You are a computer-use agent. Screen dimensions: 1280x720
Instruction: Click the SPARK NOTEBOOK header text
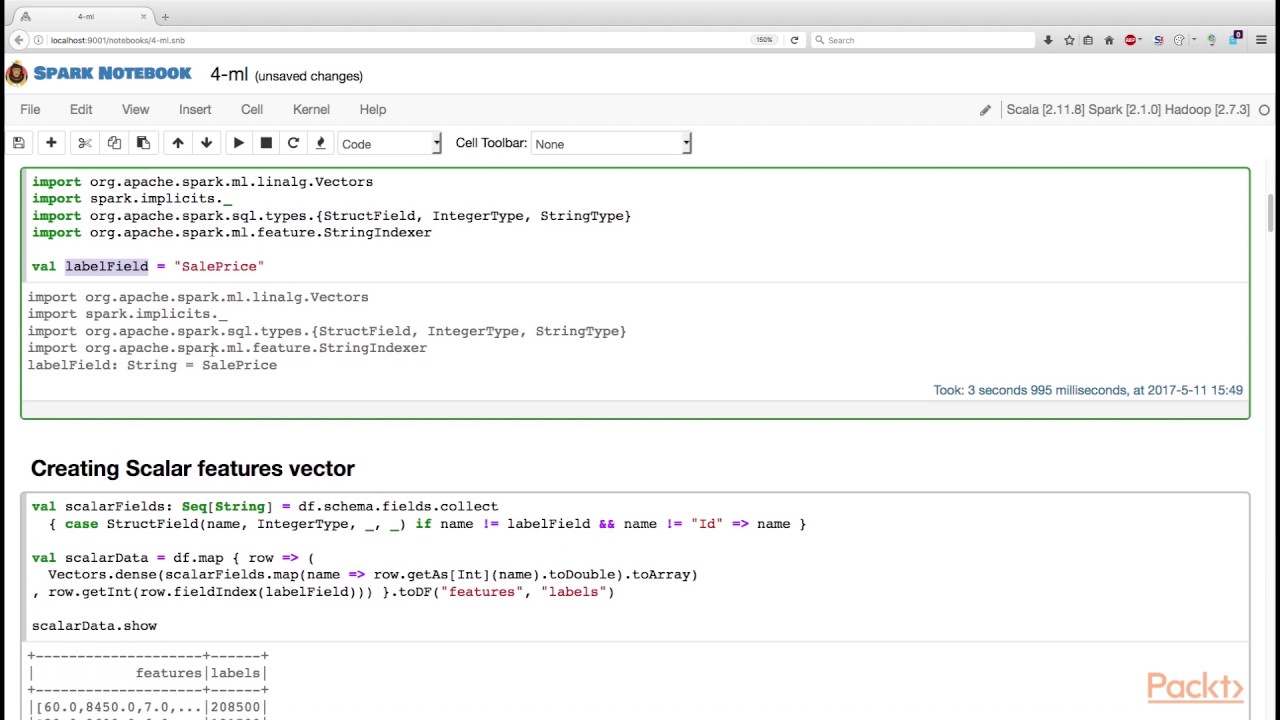112,73
